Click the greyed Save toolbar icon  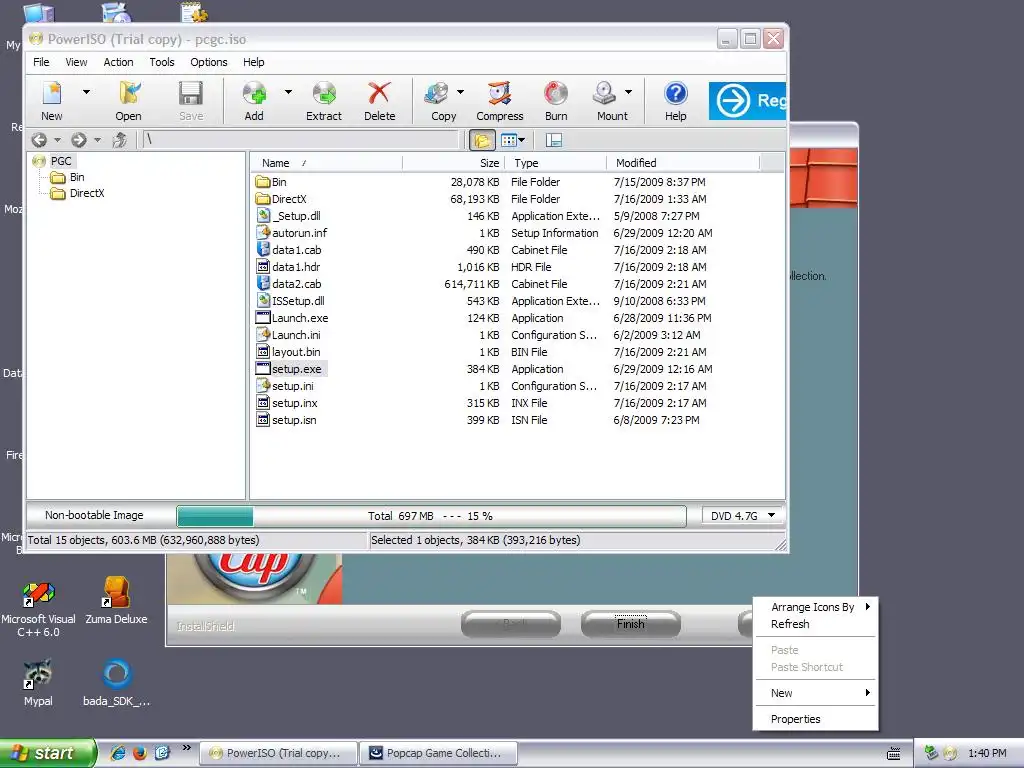tap(191, 93)
